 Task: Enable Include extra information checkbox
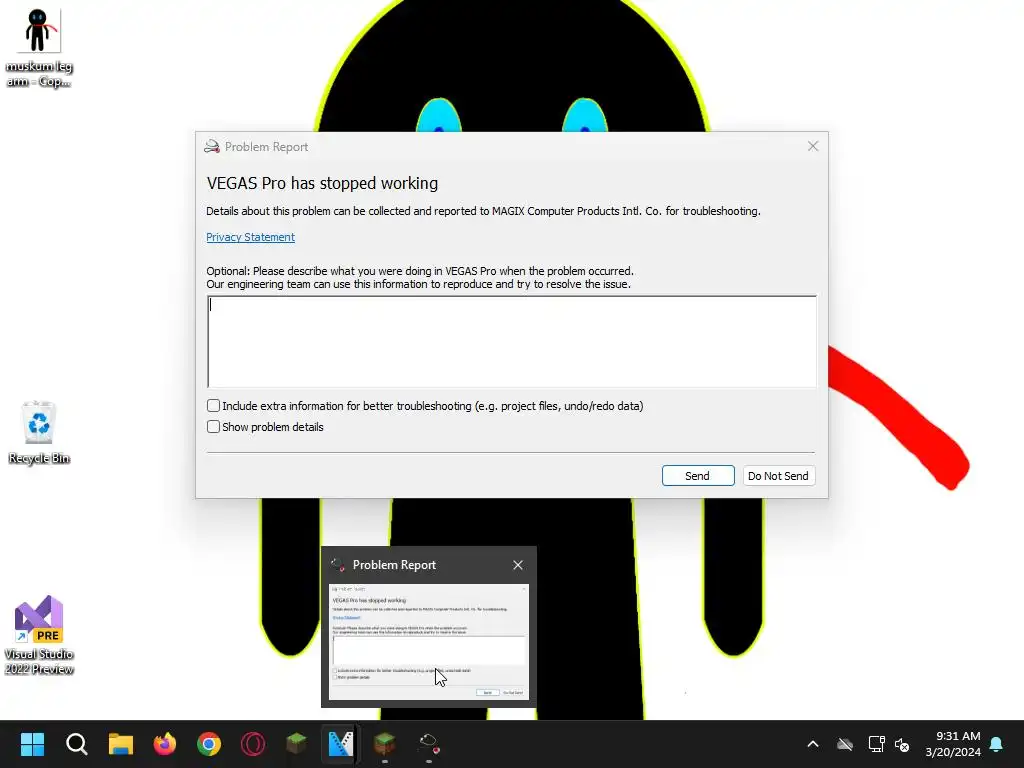pos(214,406)
